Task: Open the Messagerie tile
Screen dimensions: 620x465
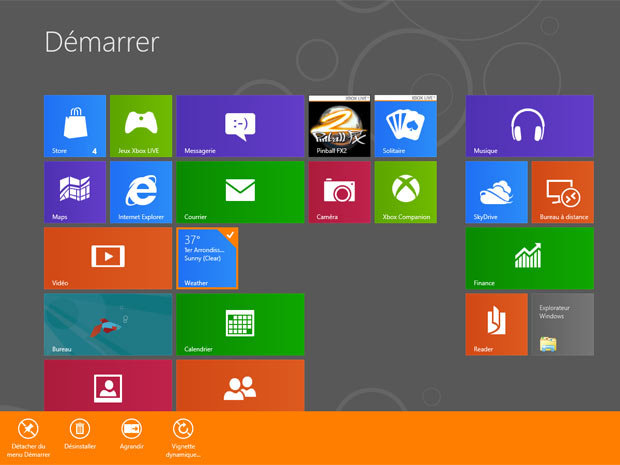Action: [240, 126]
